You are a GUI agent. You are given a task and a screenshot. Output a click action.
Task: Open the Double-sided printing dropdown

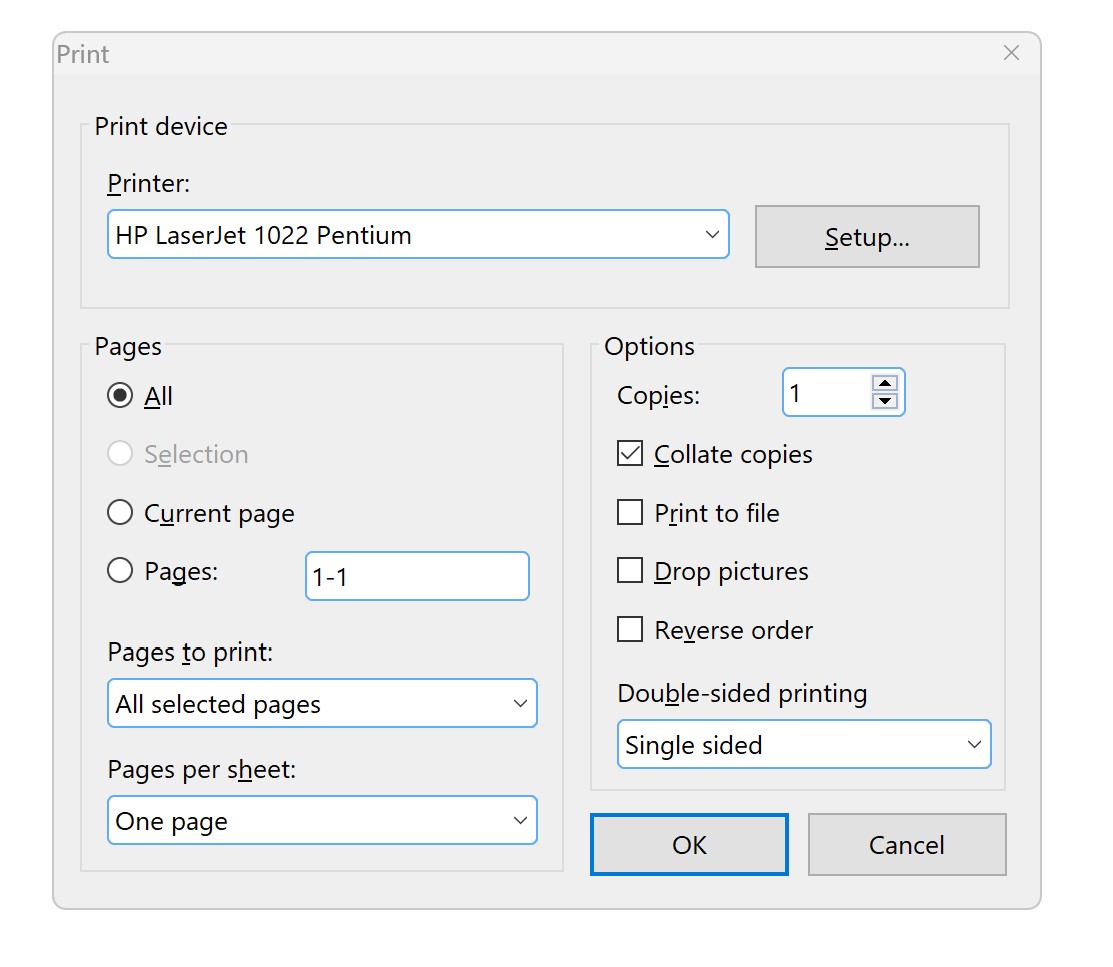tap(803, 745)
